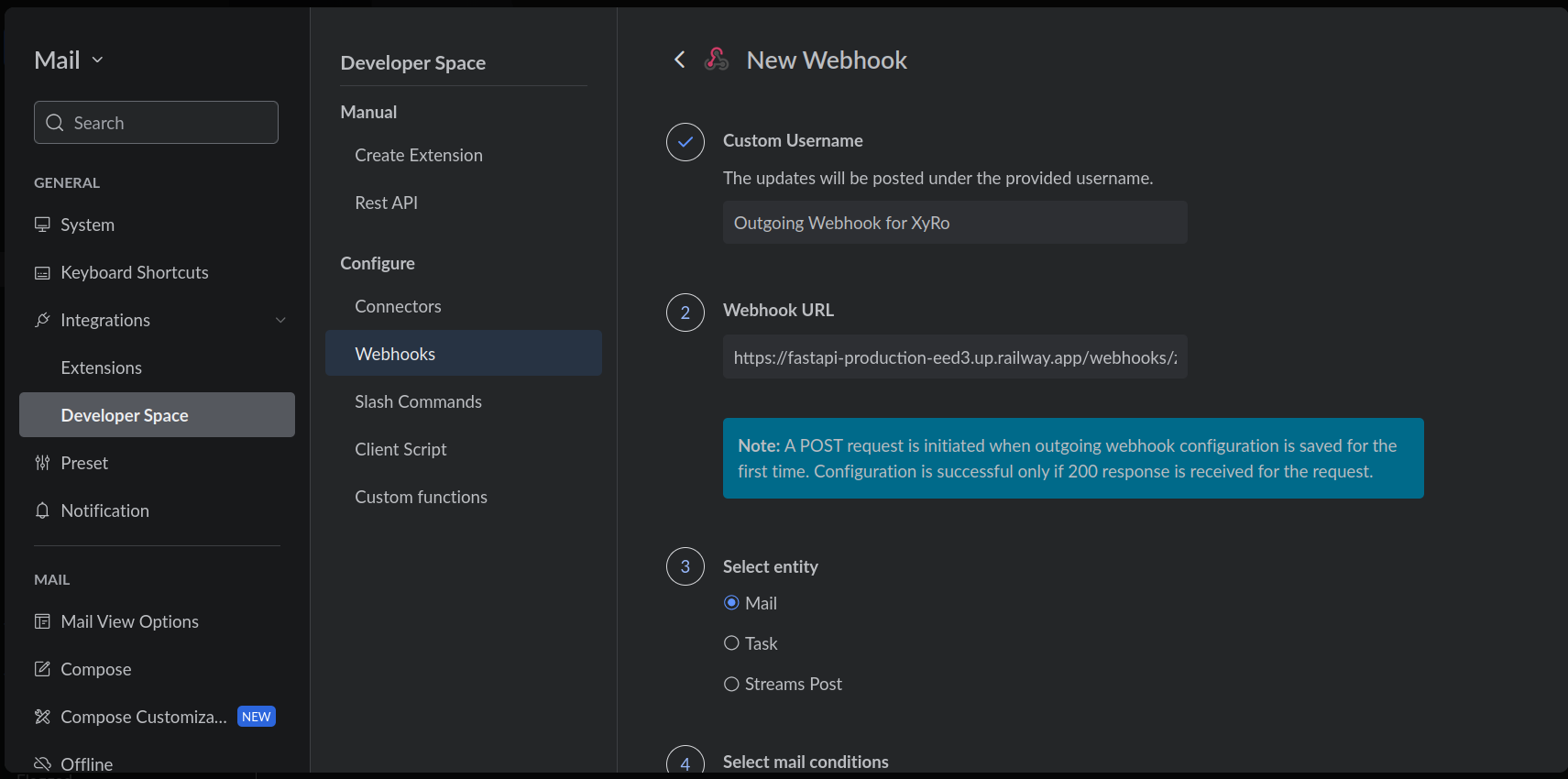Click the Preset sliders icon
The image size is (1568, 779).
point(42,463)
